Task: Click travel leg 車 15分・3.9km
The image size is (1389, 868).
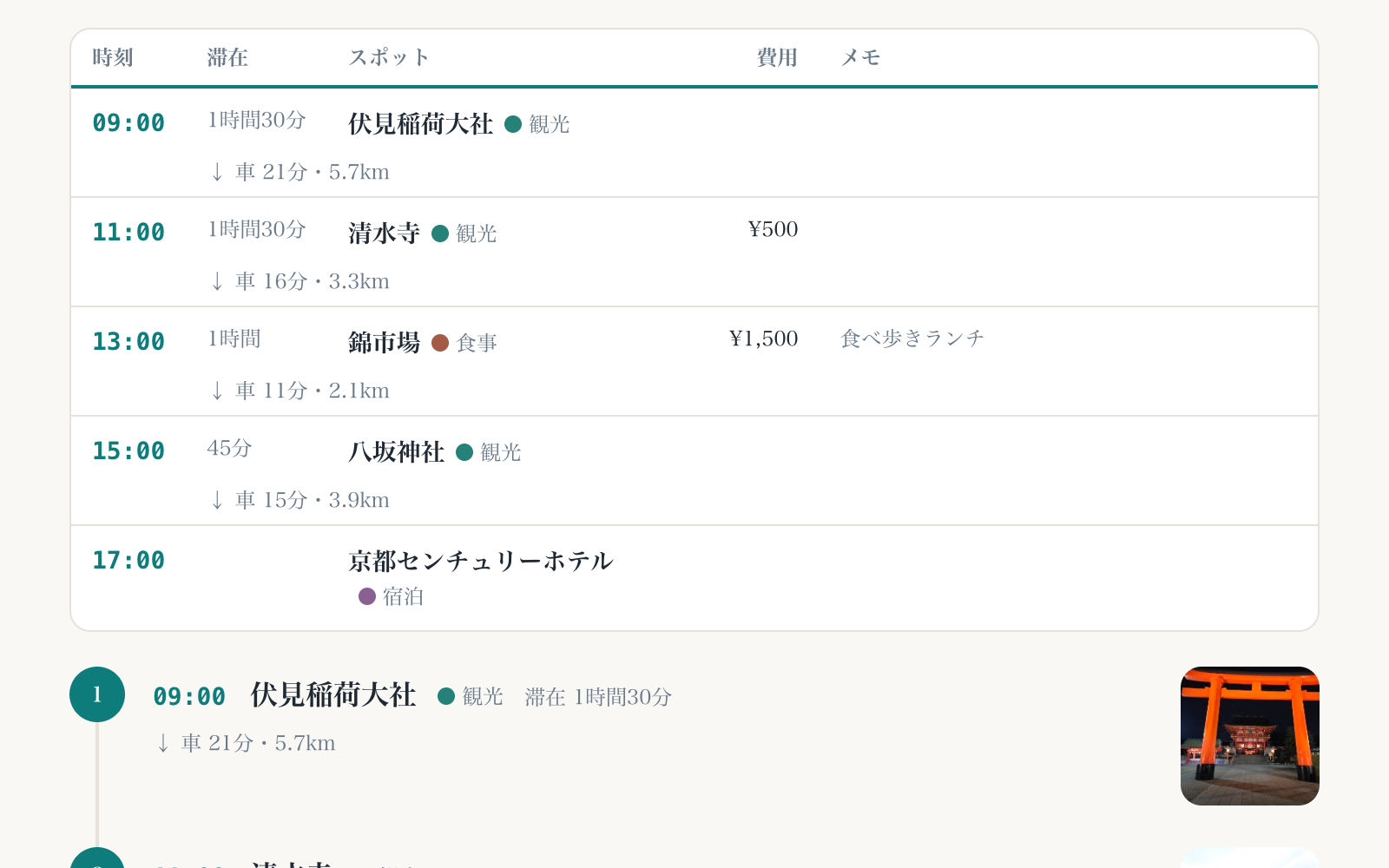Action: (300, 500)
